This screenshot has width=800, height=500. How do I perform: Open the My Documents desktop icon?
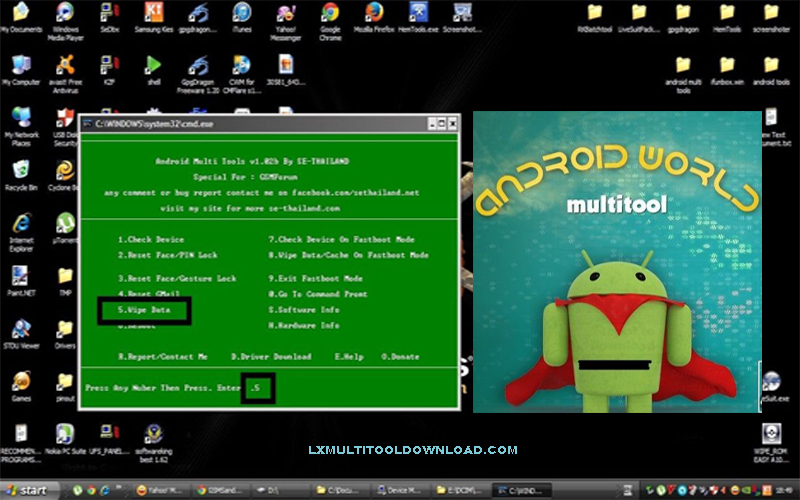point(21,17)
